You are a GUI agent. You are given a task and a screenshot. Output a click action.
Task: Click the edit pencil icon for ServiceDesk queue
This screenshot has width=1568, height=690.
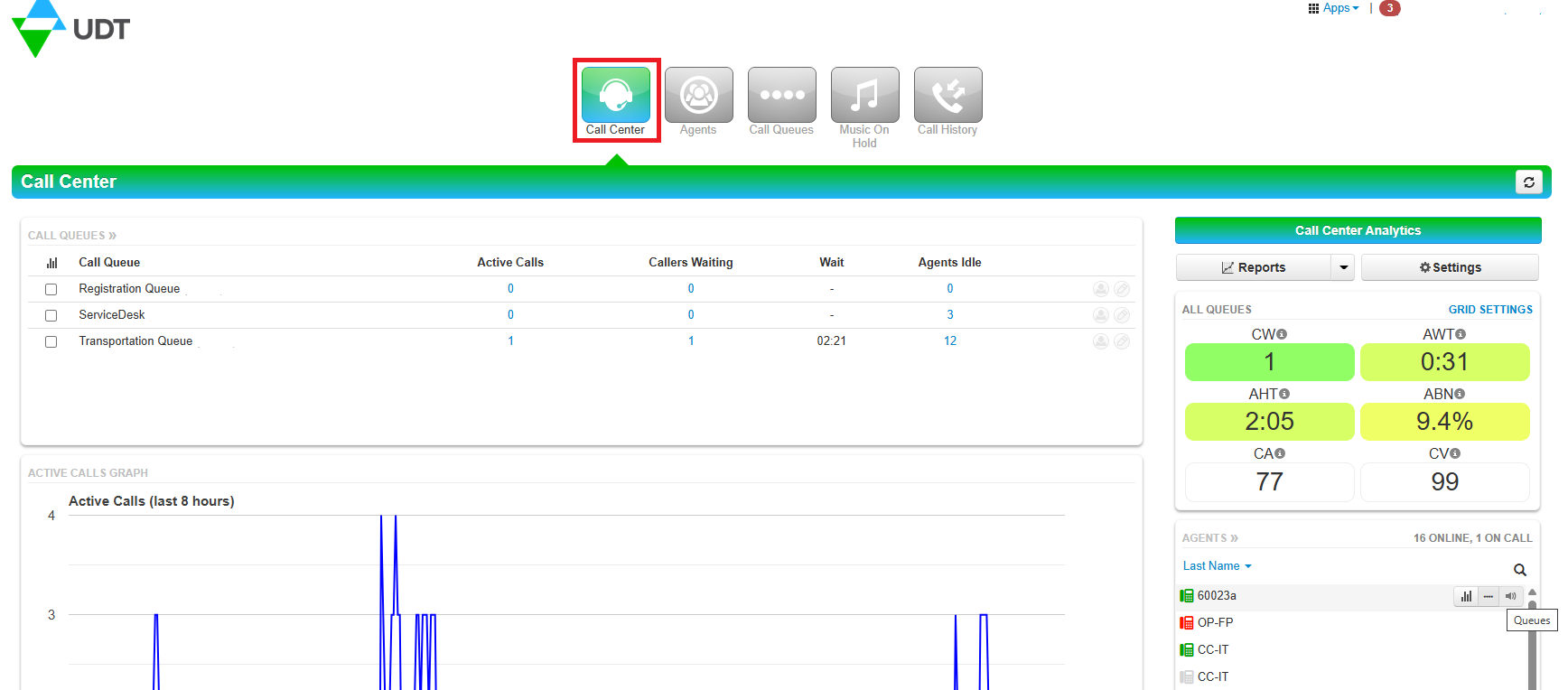(x=1122, y=315)
